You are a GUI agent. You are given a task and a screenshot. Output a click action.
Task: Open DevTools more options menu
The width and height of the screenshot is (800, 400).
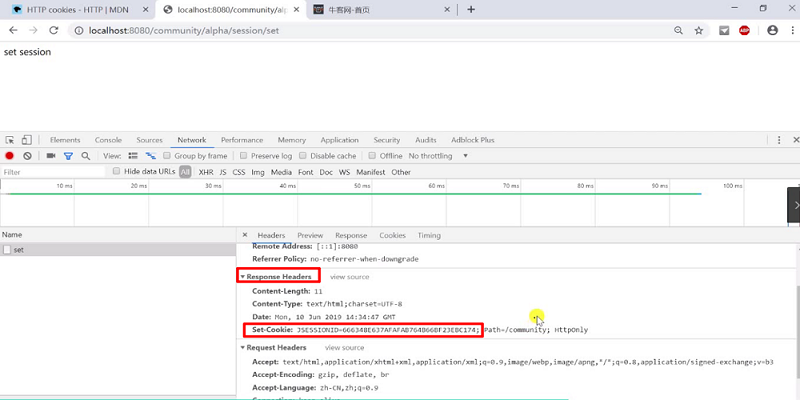(779, 140)
